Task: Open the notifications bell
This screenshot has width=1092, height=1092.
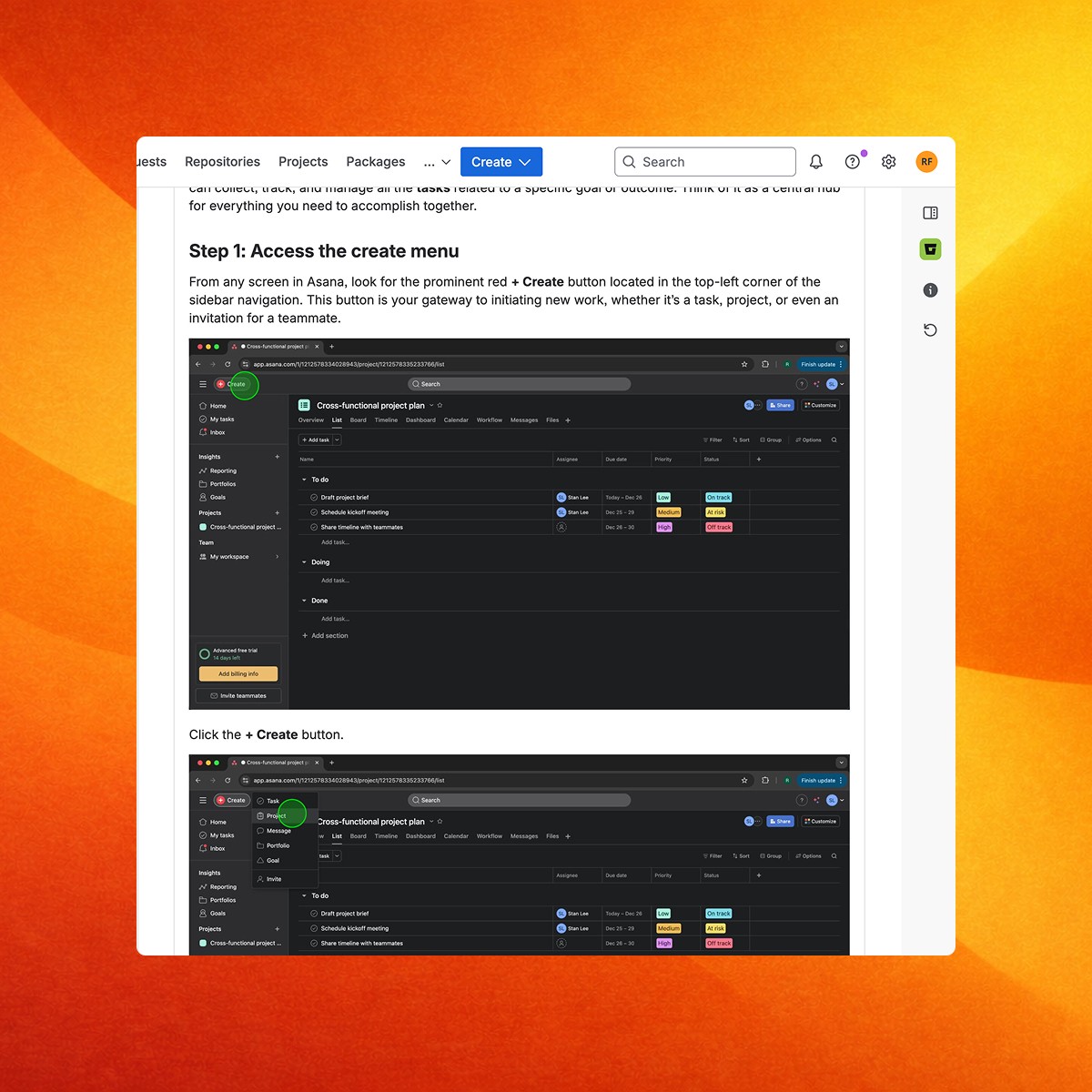Action: tap(816, 162)
